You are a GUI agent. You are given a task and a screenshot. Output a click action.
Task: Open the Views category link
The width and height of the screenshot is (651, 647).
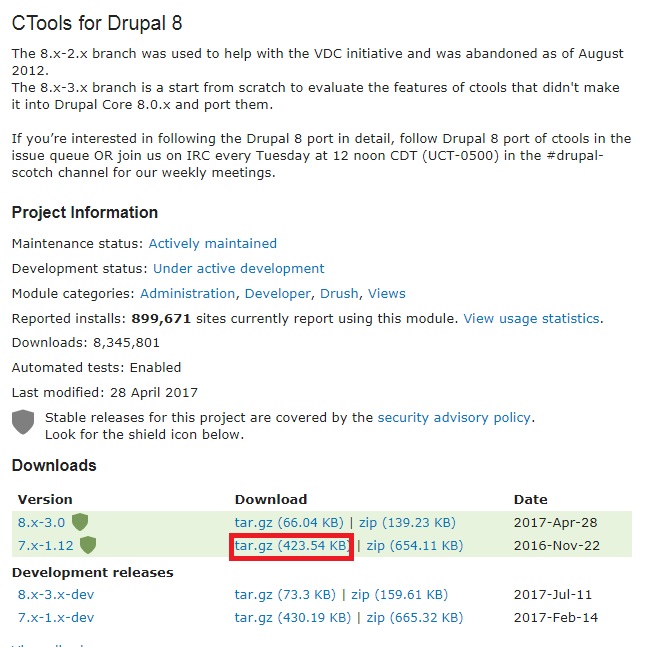387,294
